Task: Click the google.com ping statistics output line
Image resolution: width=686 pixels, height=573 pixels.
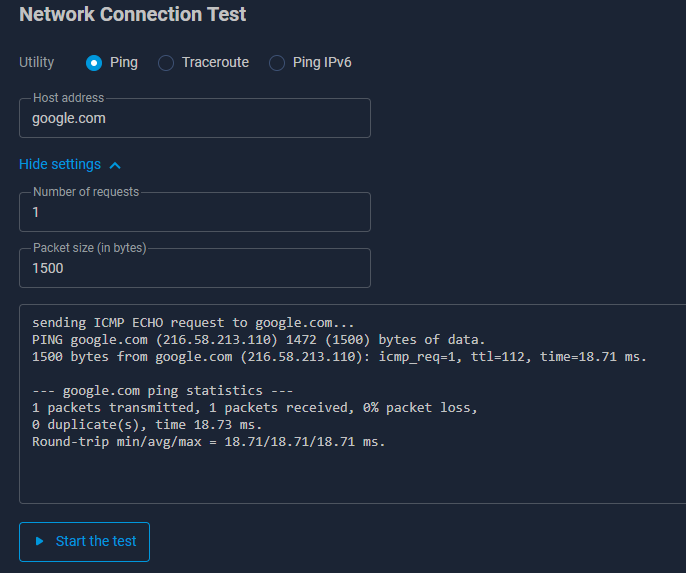Action: tap(162, 391)
